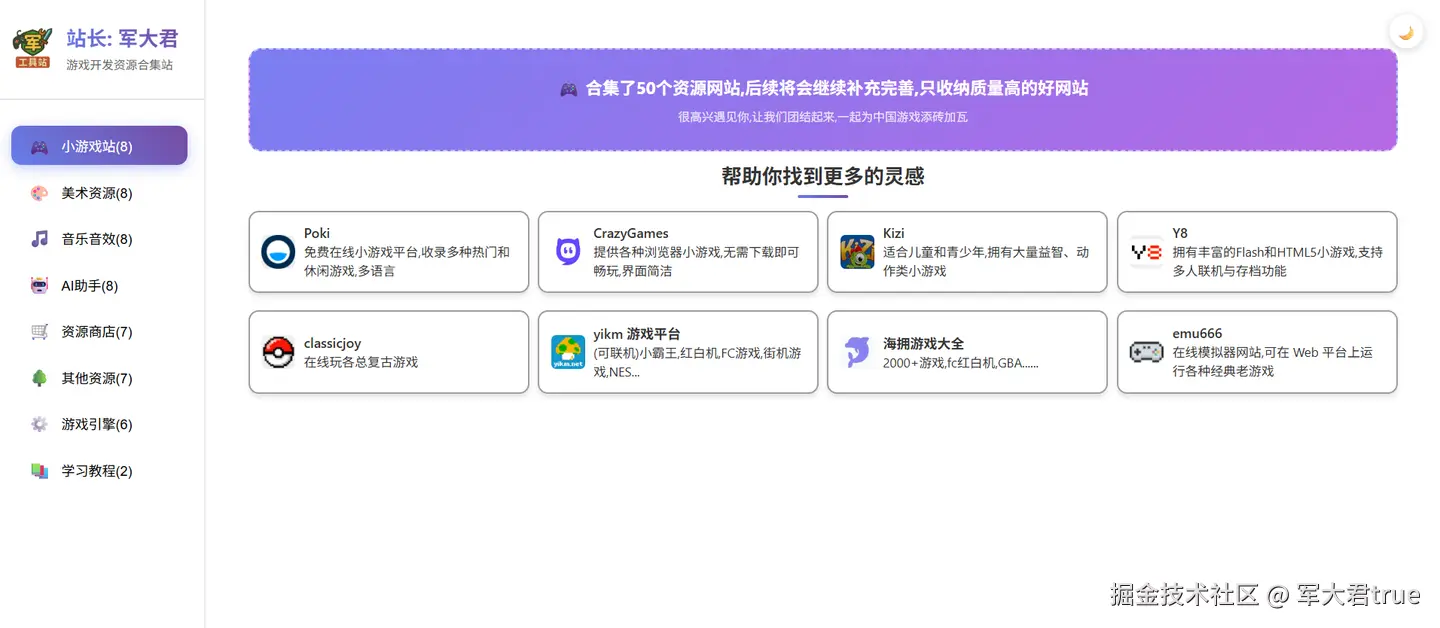
Task: Click the 军 工具站 site logo
Action: 32,48
